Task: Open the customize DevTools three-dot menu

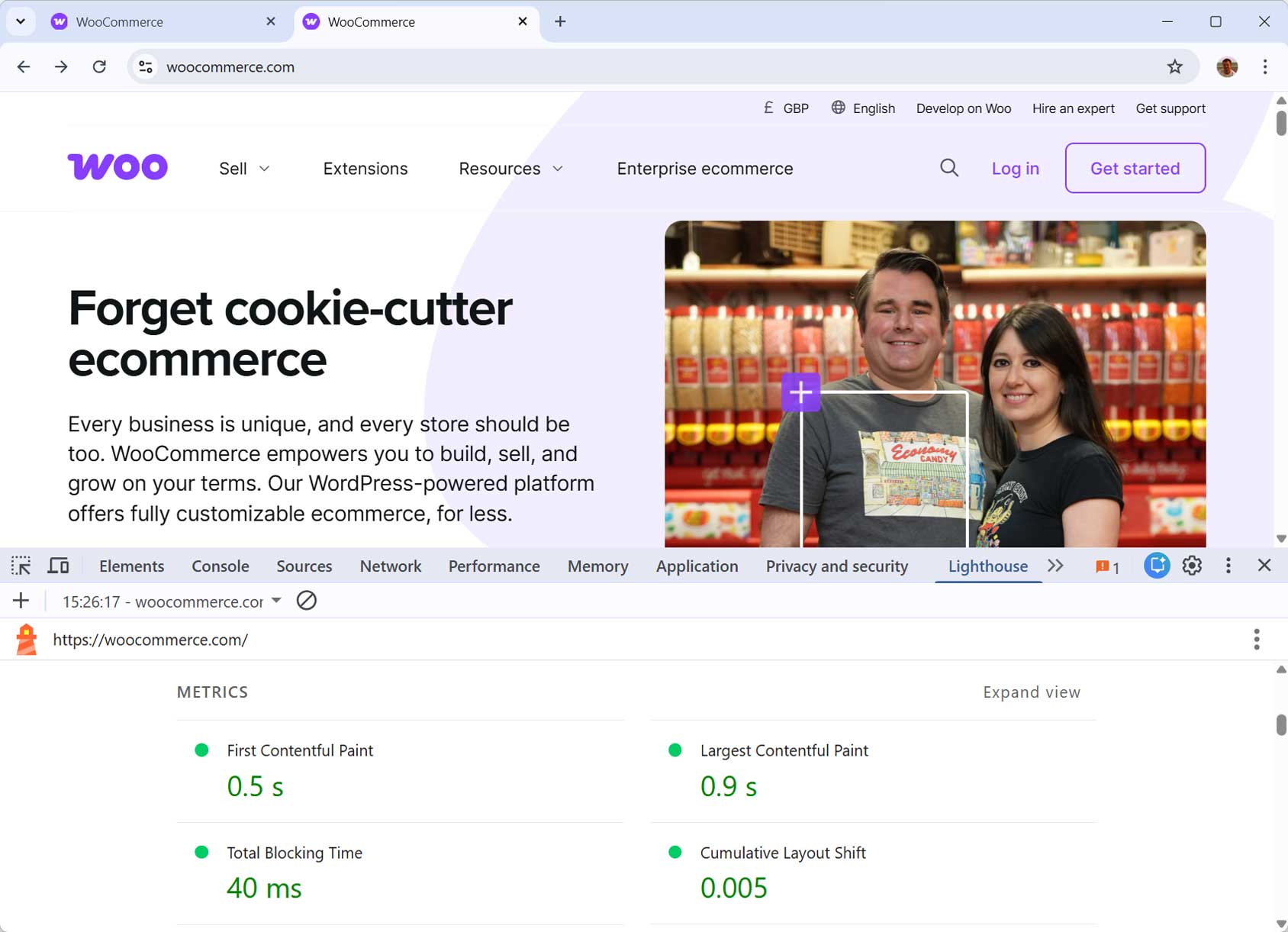Action: [1228, 566]
